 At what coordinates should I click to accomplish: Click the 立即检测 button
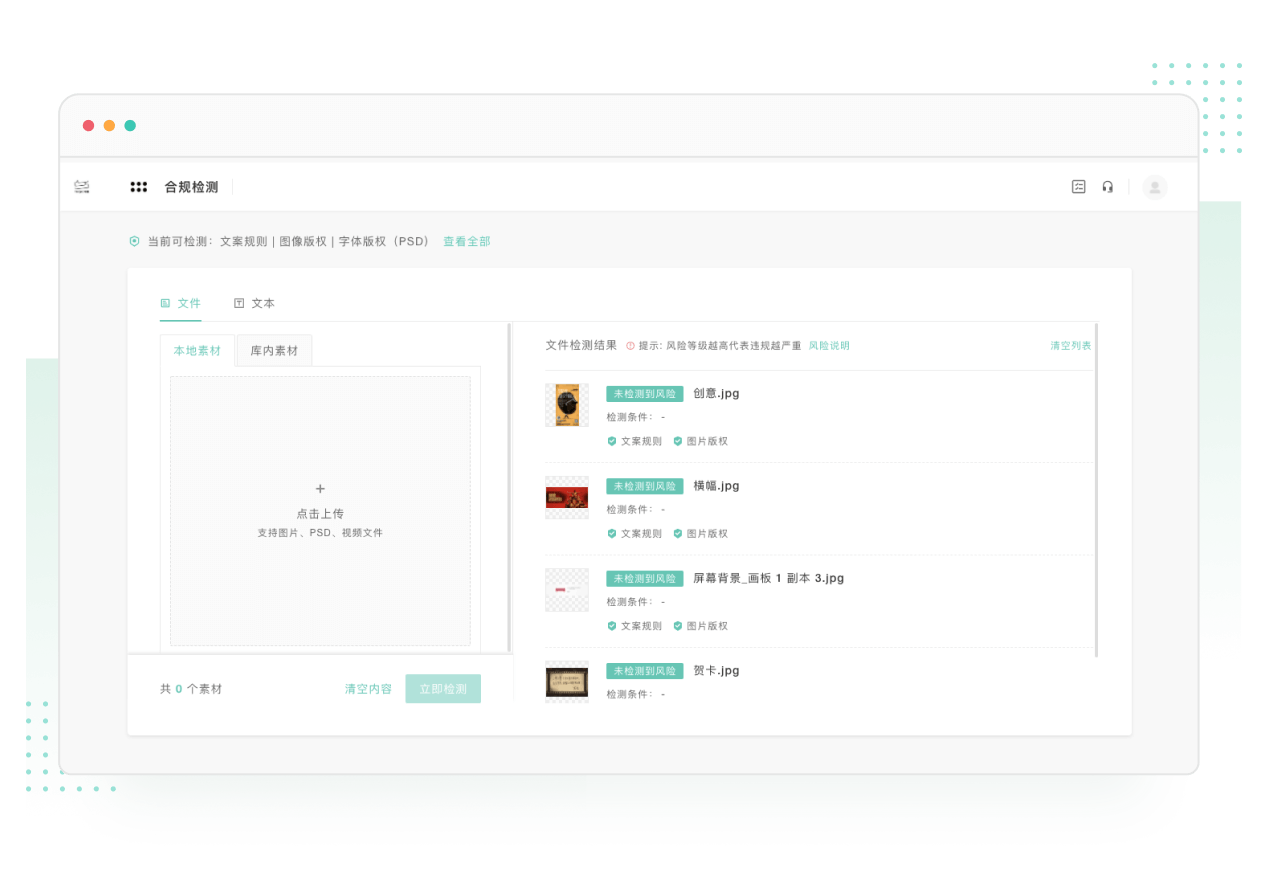pos(443,689)
